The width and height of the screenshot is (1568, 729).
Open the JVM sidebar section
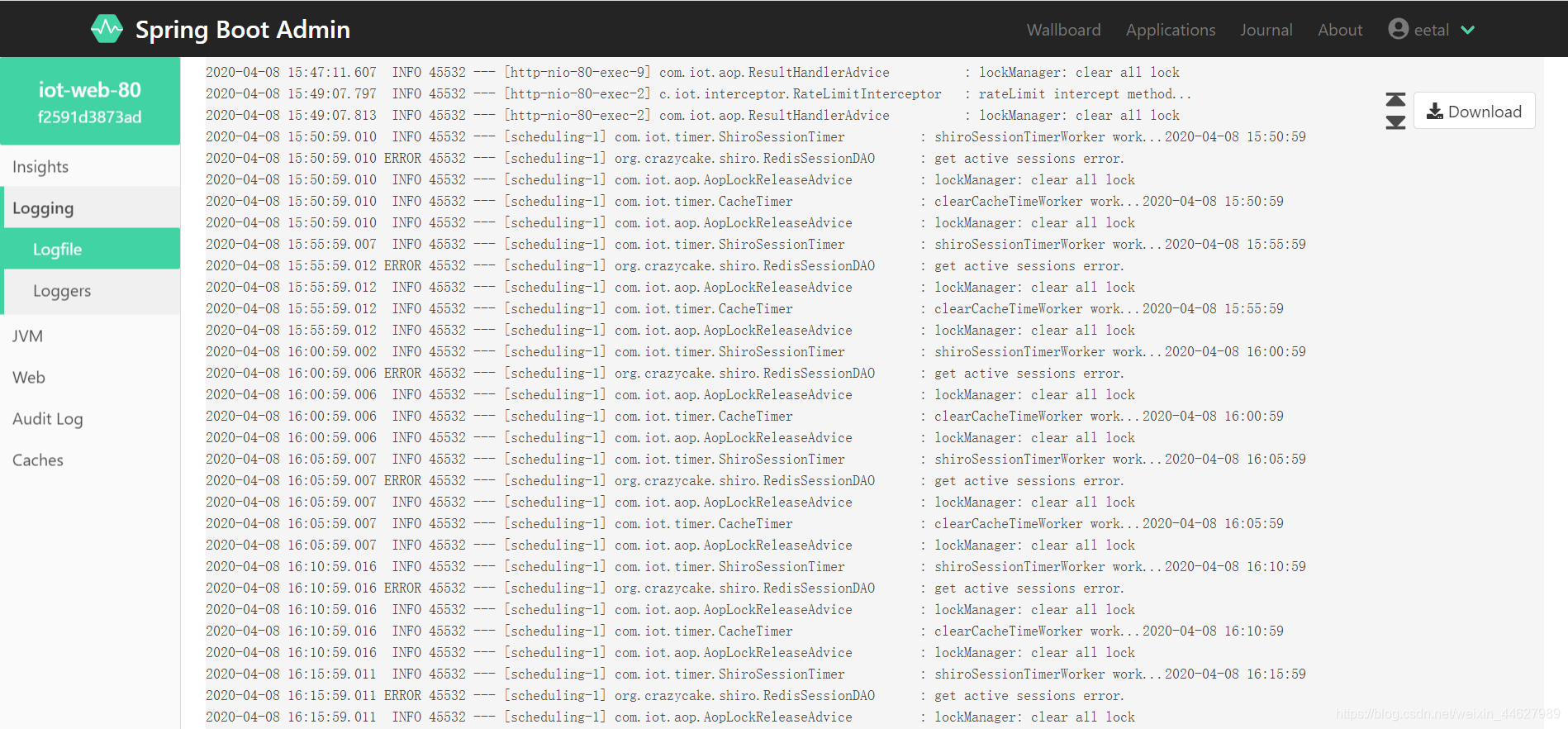pyautogui.click(x=90, y=336)
